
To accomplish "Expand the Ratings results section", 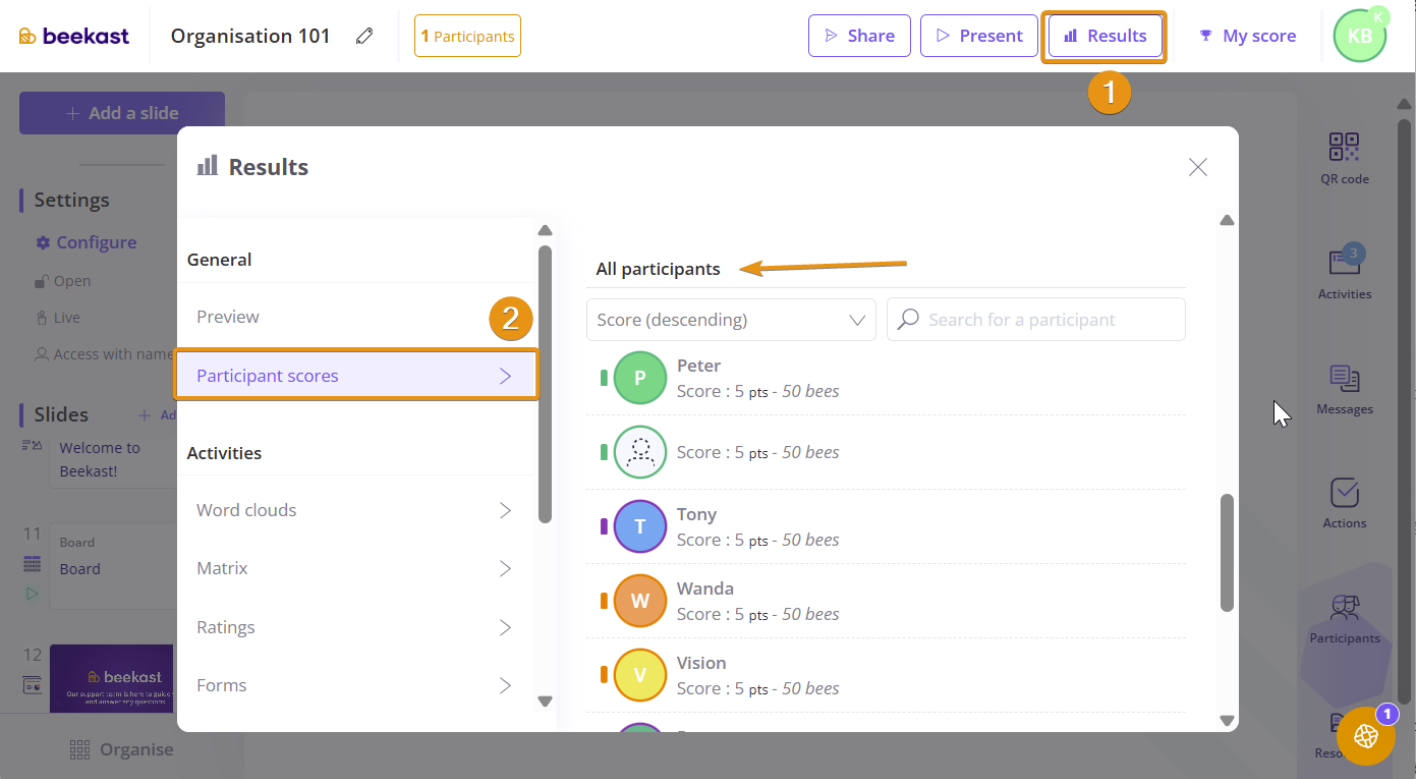I will pyautogui.click(x=355, y=627).
